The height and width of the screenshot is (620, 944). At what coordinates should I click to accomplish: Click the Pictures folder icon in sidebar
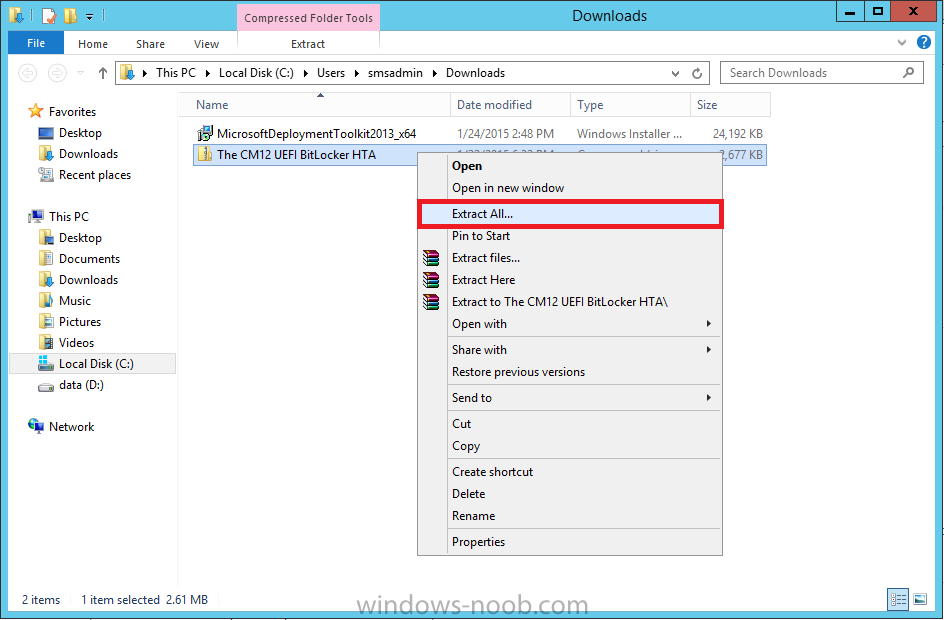tap(46, 321)
